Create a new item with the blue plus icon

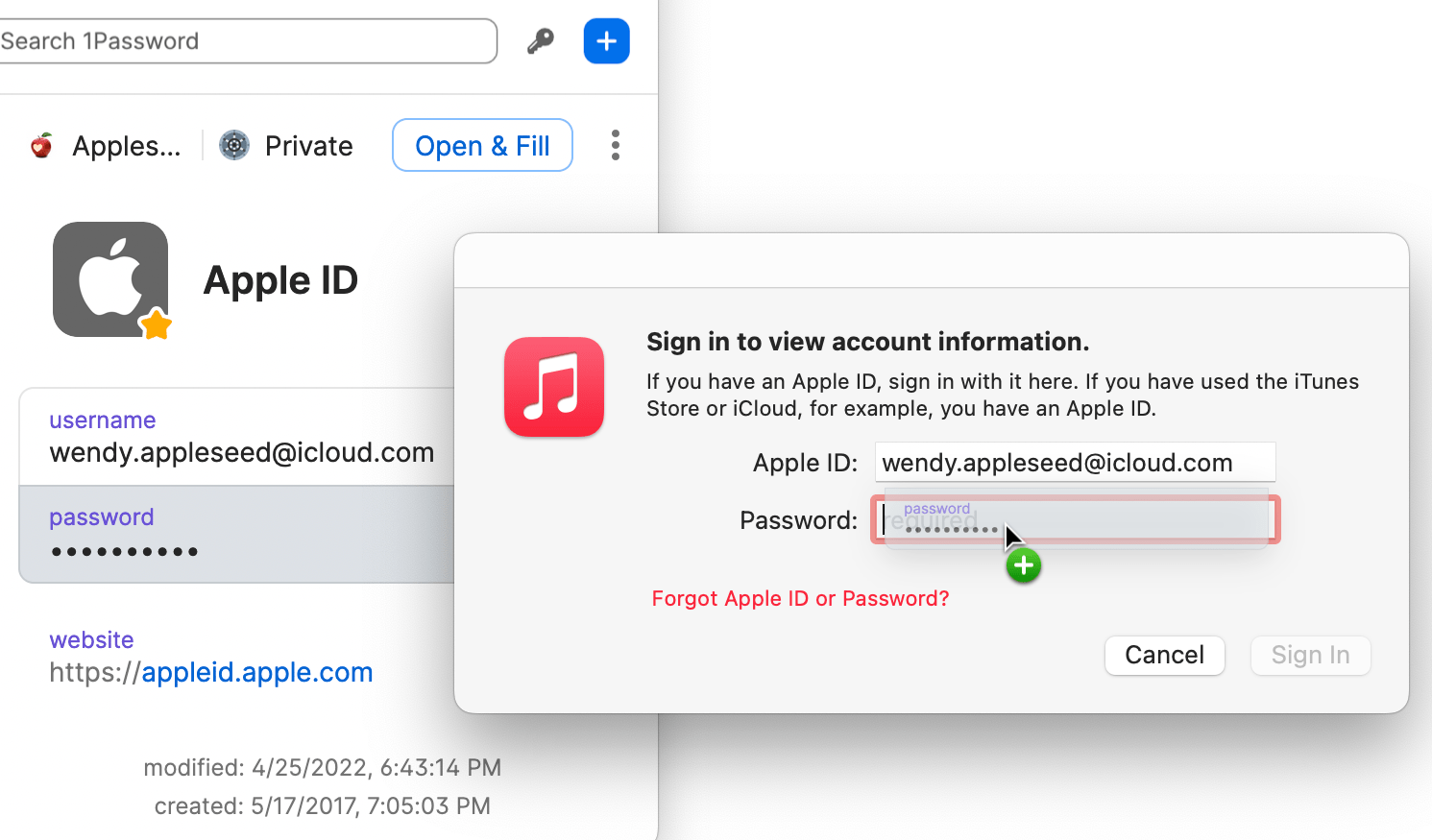tap(606, 40)
